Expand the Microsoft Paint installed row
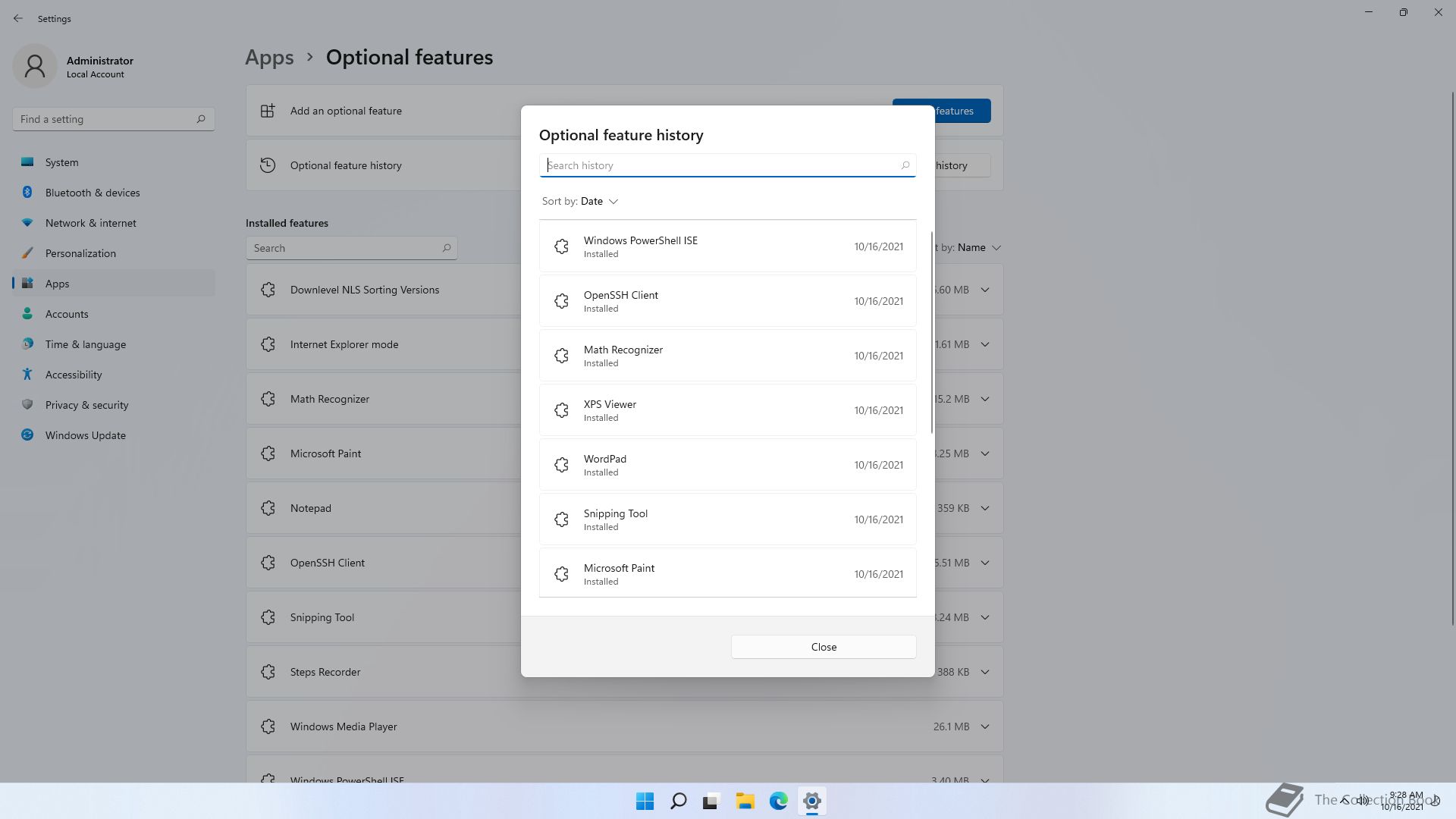1456x819 pixels. coord(985,453)
